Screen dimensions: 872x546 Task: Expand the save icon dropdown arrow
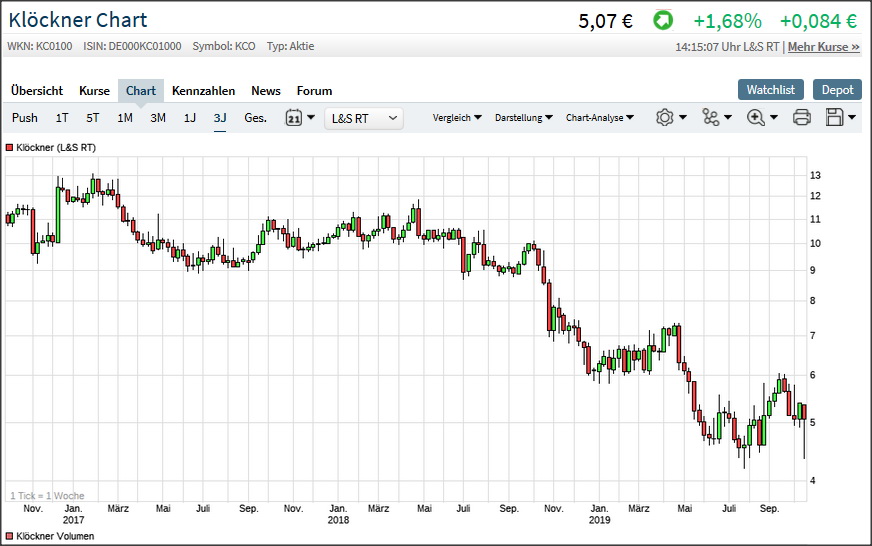click(852, 117)
